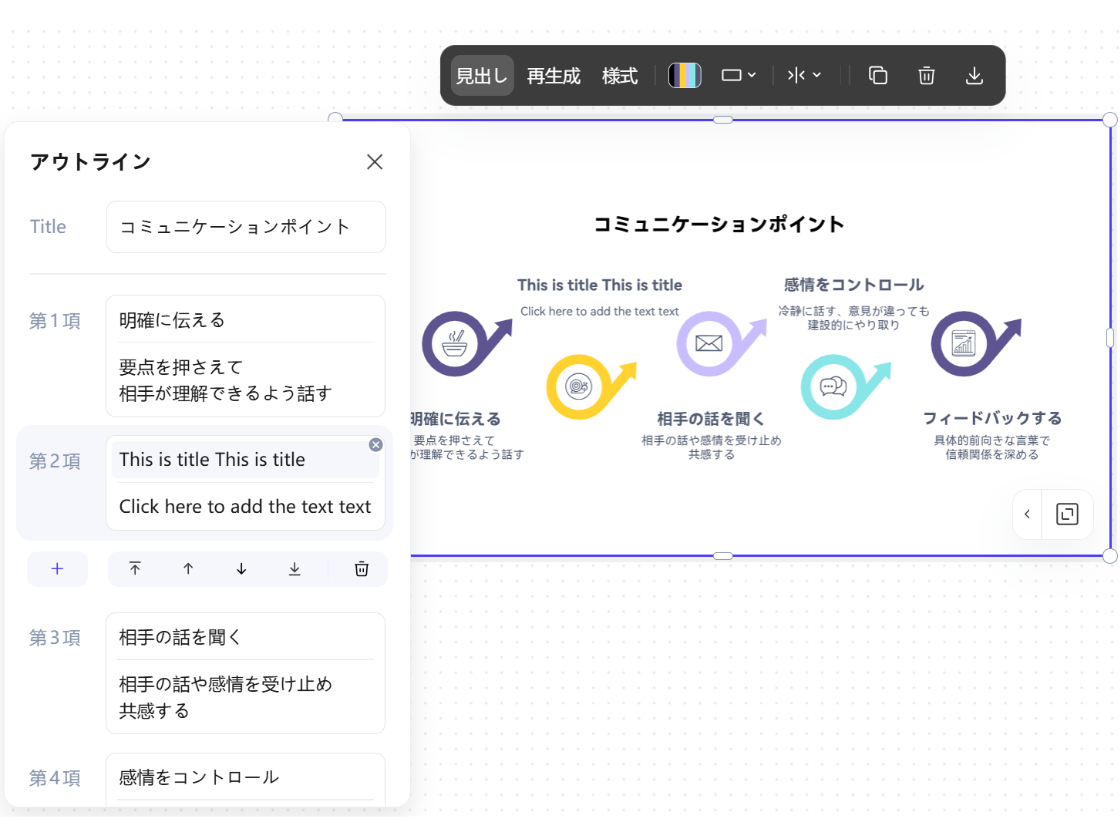Duplicate the selected infographic element
This screenshot has height=840, width=1120.
click(878, 75)
